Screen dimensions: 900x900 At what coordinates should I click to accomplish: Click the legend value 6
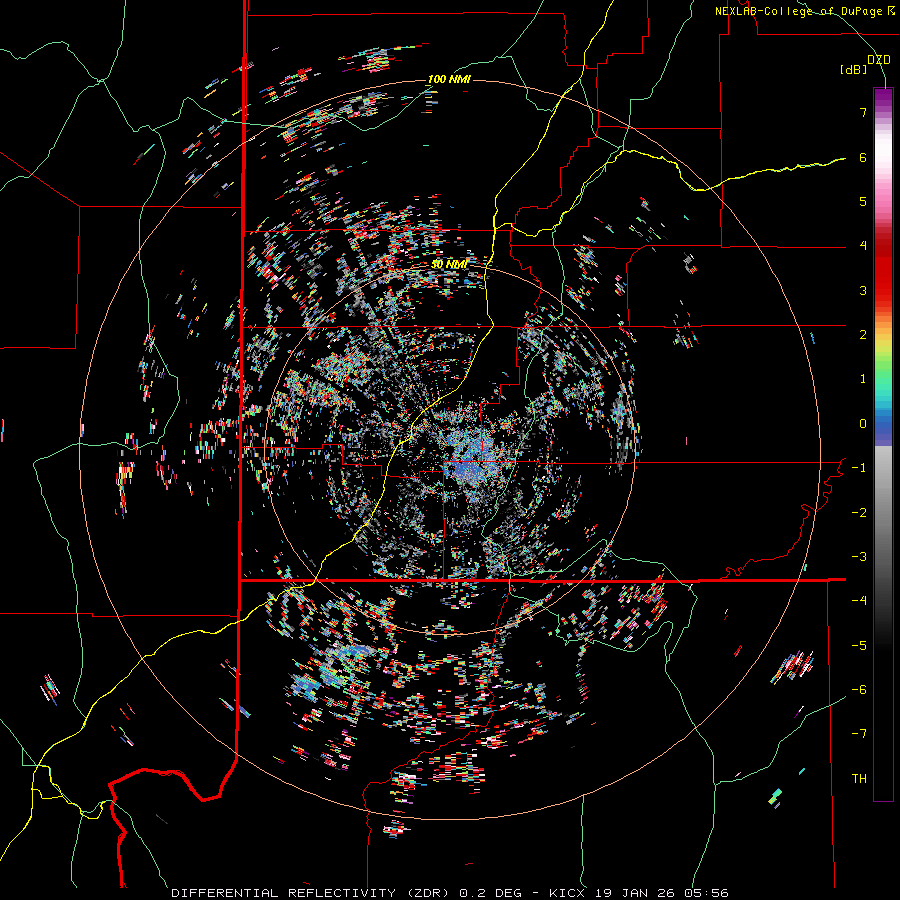click(x=863, y=157)
